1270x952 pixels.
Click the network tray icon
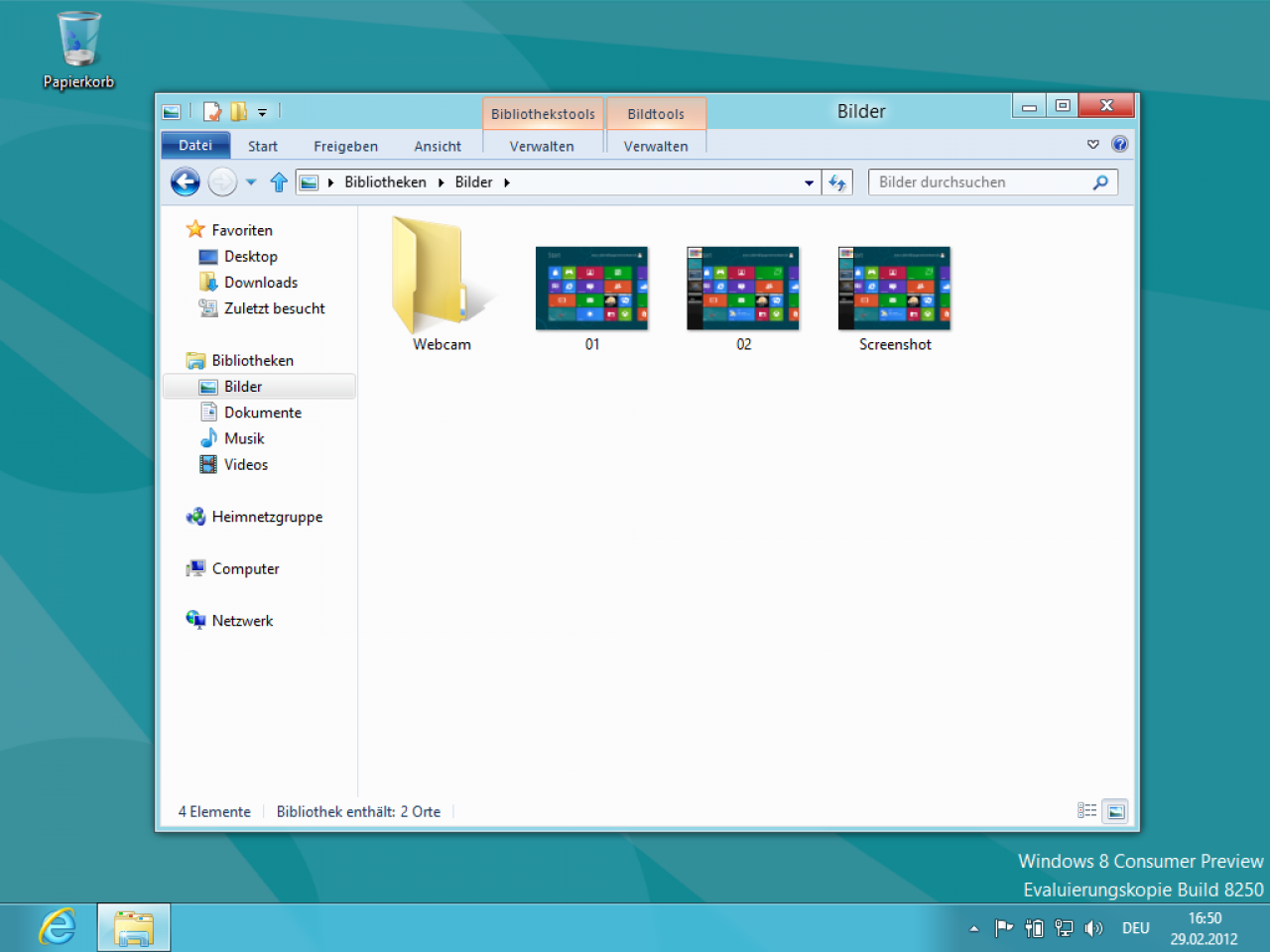pos(1064,928)
